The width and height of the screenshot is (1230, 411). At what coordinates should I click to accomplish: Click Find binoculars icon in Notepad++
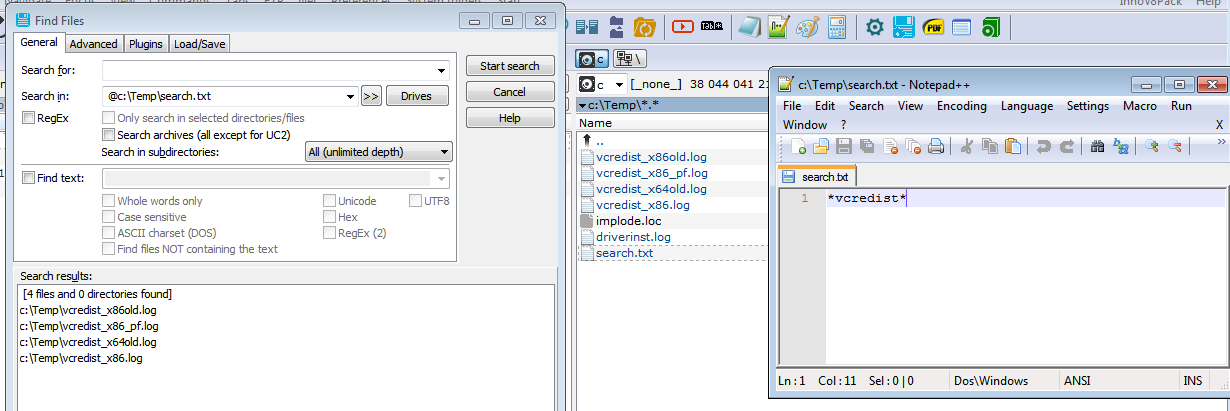pyautogui.click(x=1097, y=147)
